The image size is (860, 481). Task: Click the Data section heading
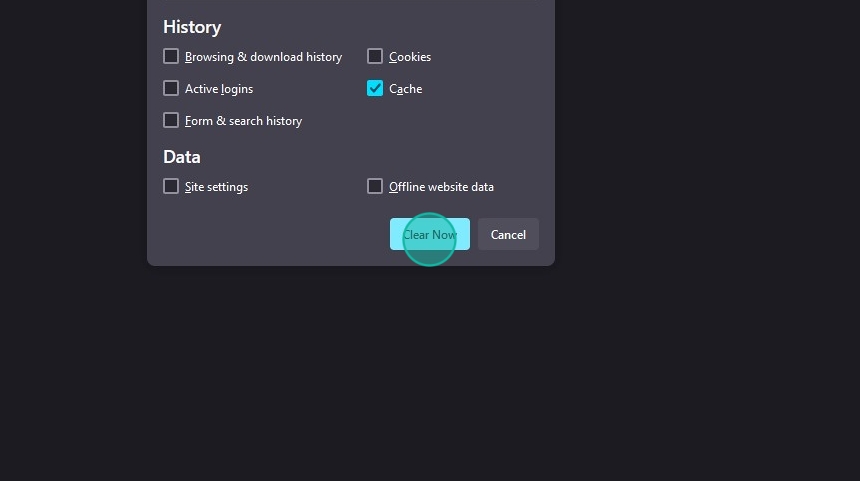(x=182, y=157)
